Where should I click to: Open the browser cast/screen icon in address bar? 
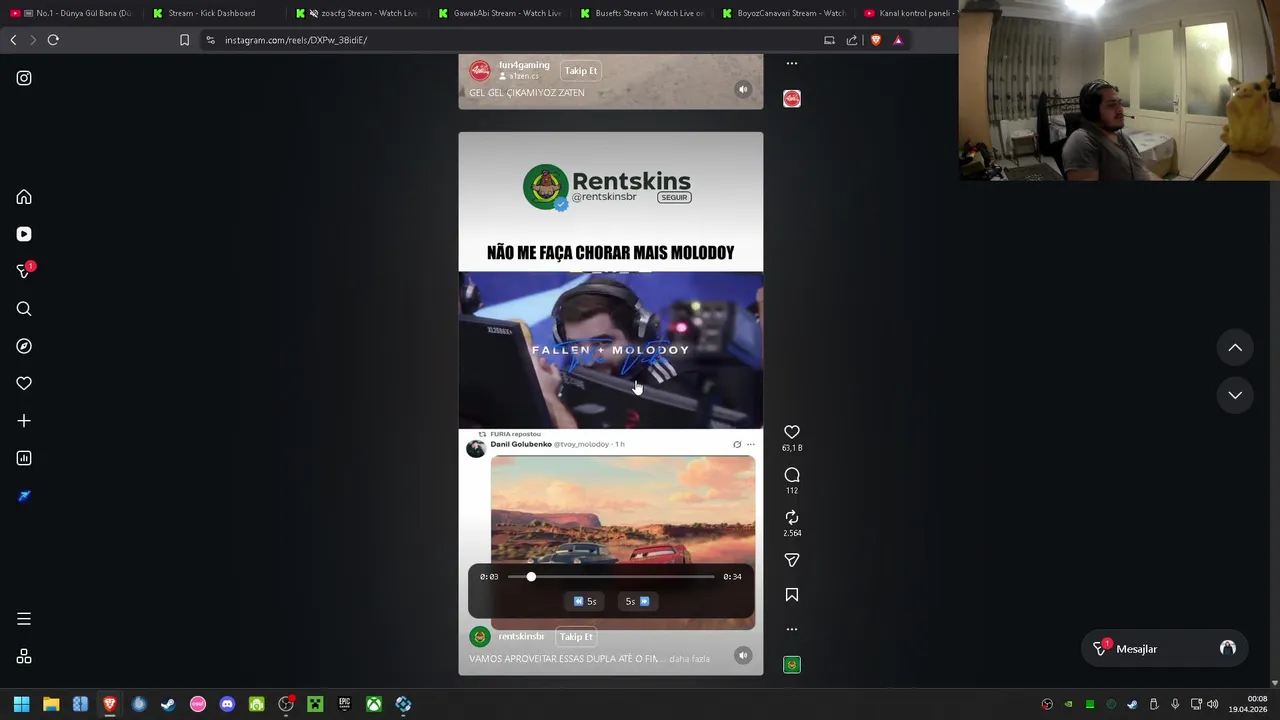pos(829,40)
